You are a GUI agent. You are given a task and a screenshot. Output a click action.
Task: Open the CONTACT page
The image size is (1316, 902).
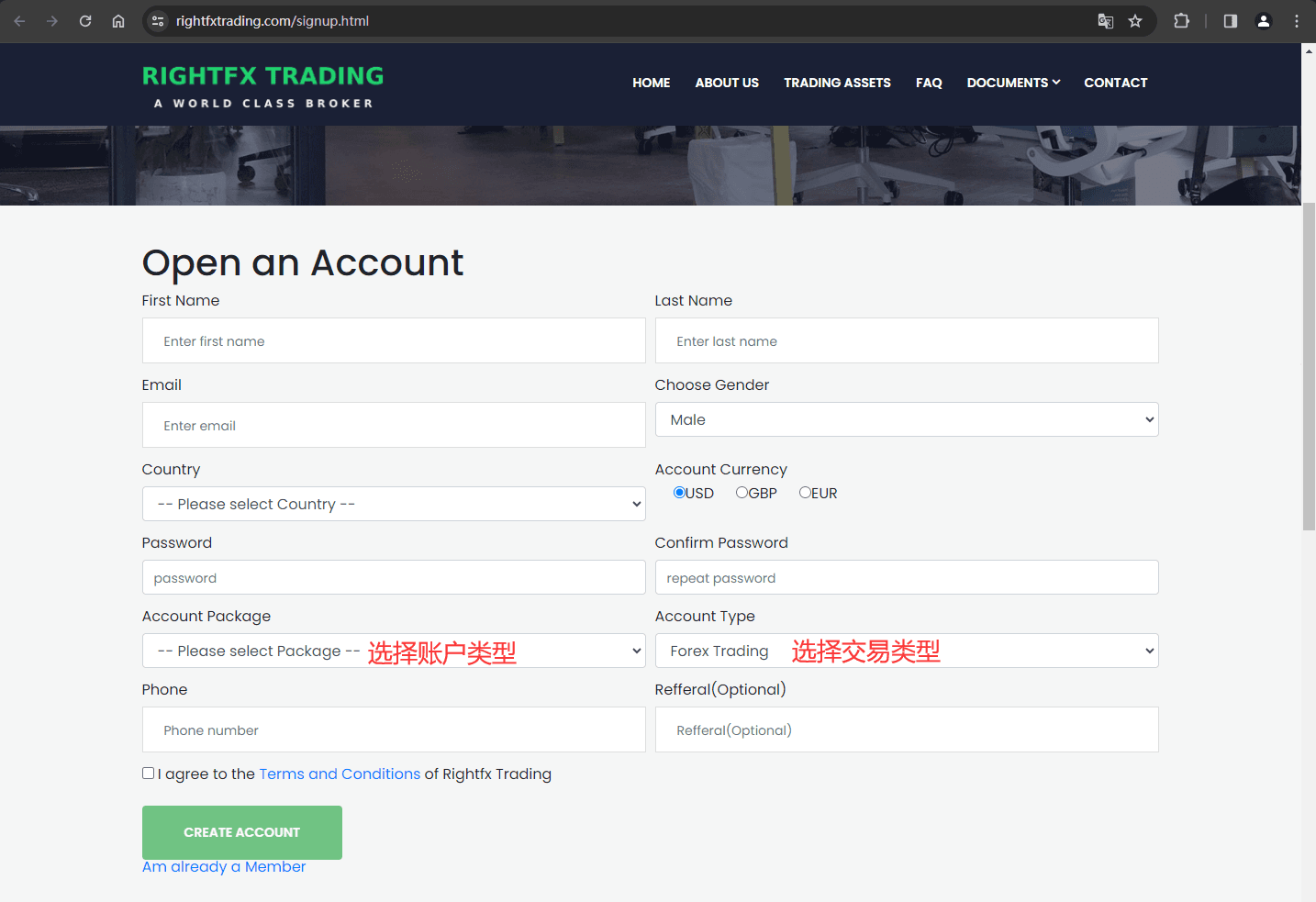1116,83
